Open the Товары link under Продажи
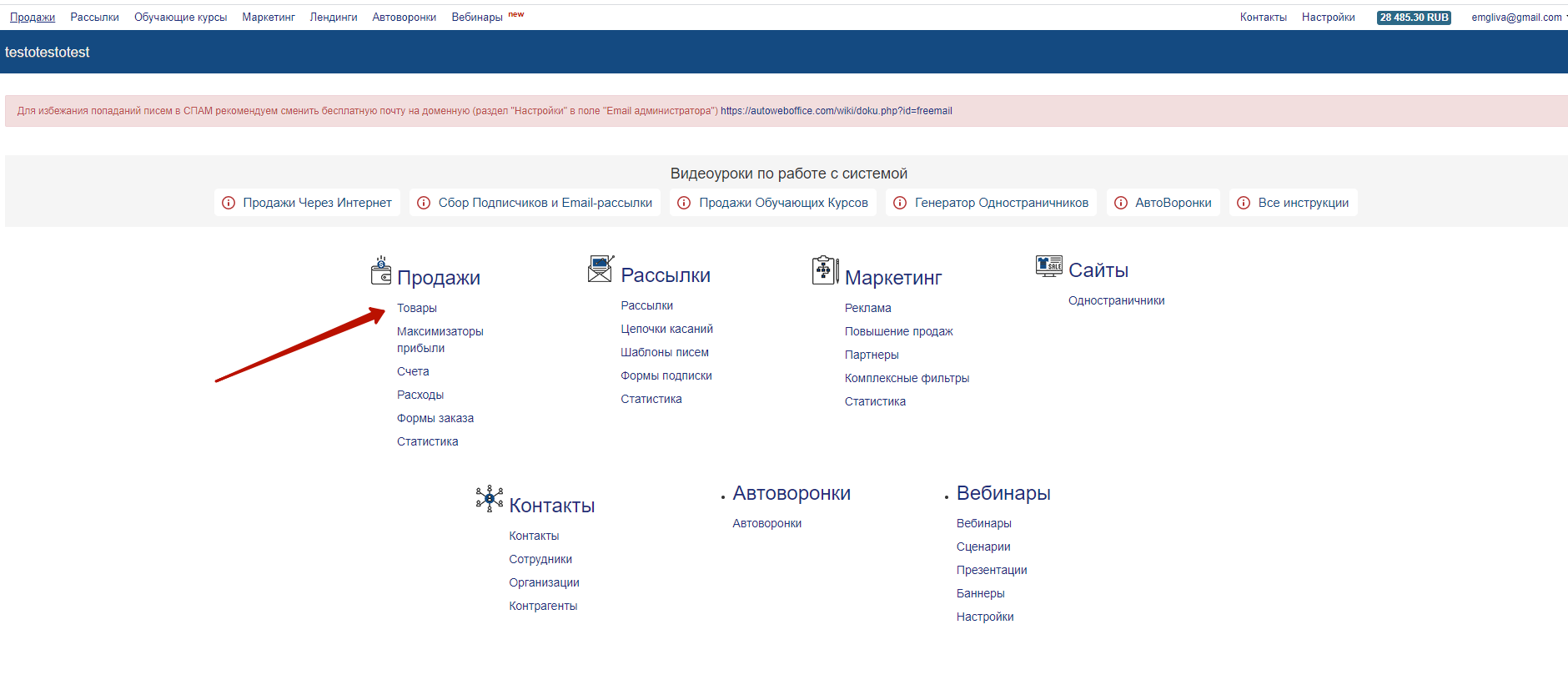1568x680 pixels. (x=416, y=308)
